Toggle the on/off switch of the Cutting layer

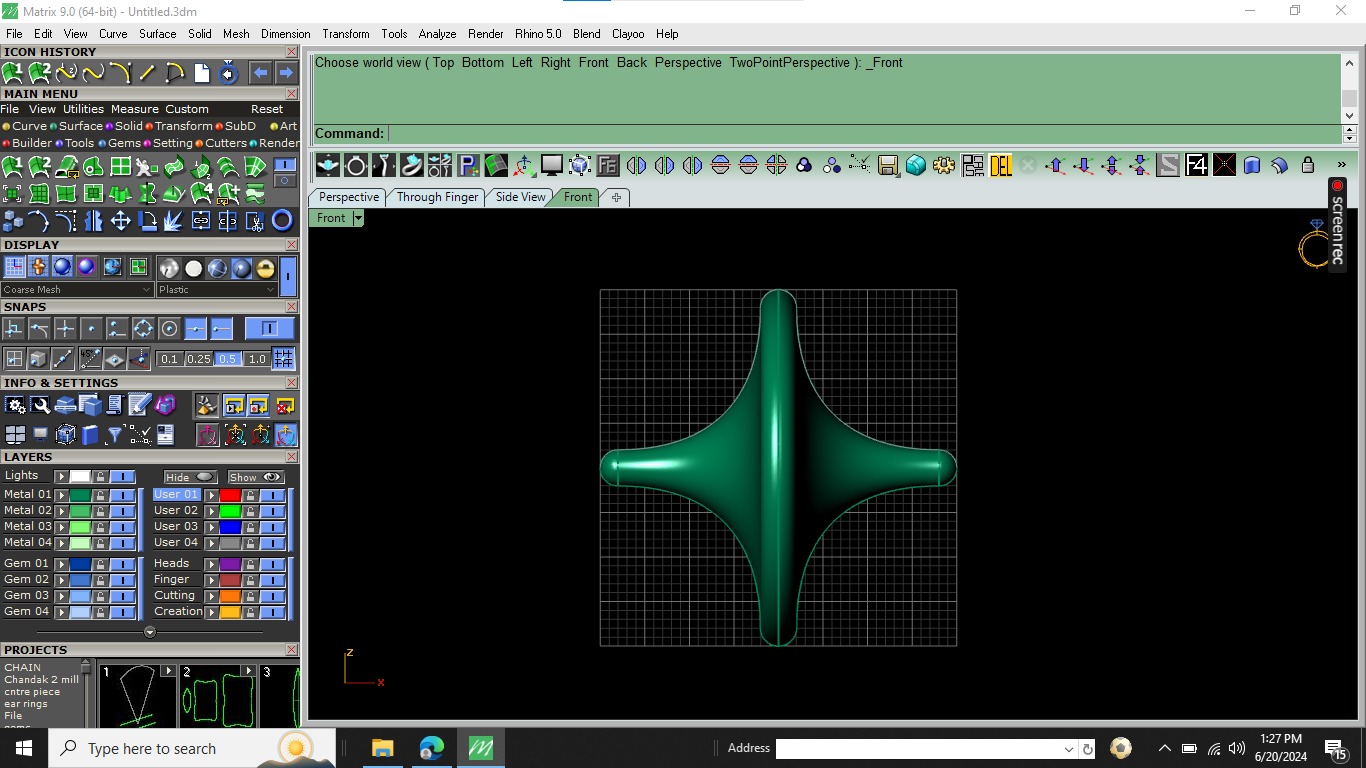[272, 596]
